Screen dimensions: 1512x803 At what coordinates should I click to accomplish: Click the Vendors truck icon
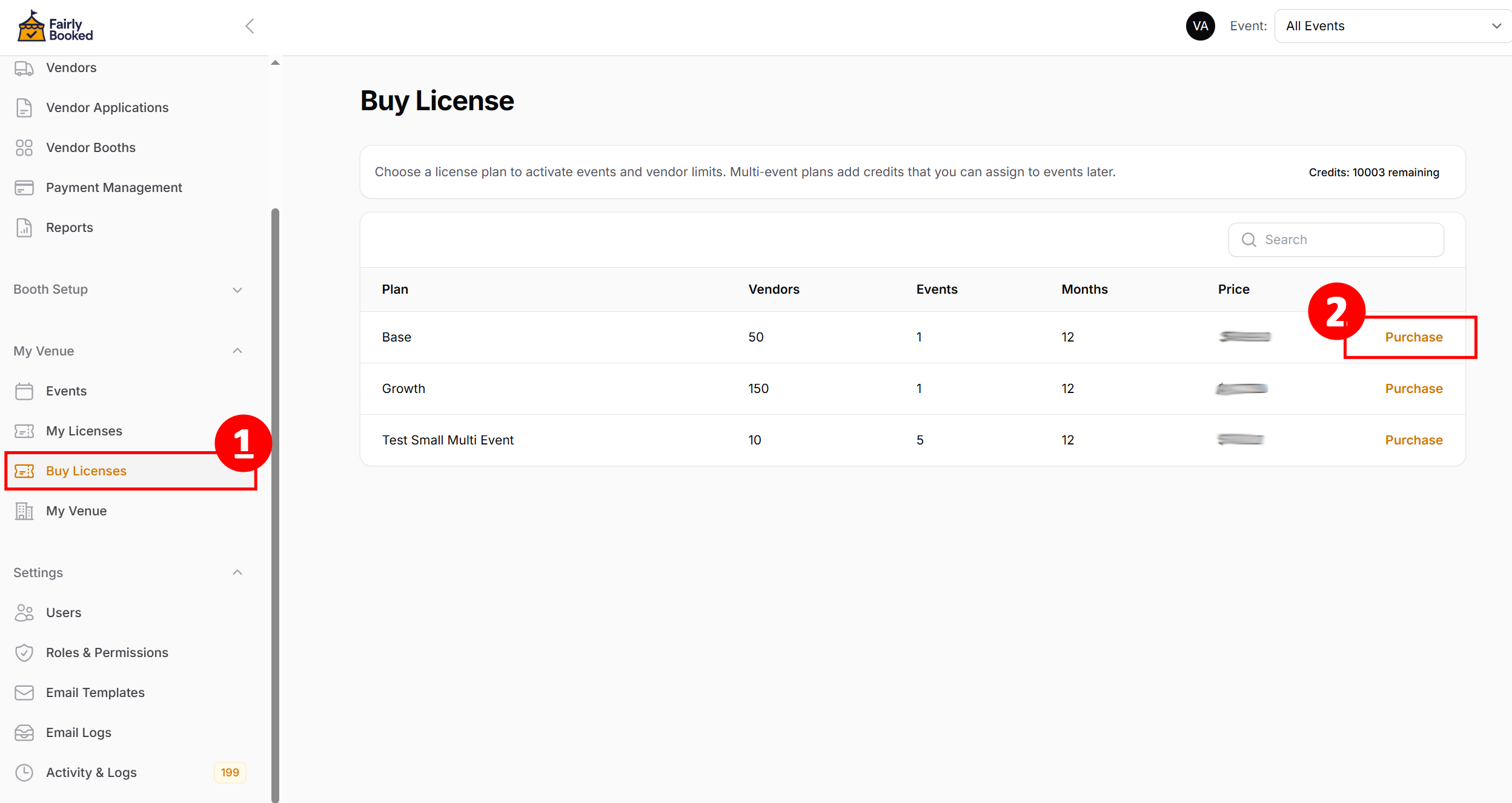point(24,68)
